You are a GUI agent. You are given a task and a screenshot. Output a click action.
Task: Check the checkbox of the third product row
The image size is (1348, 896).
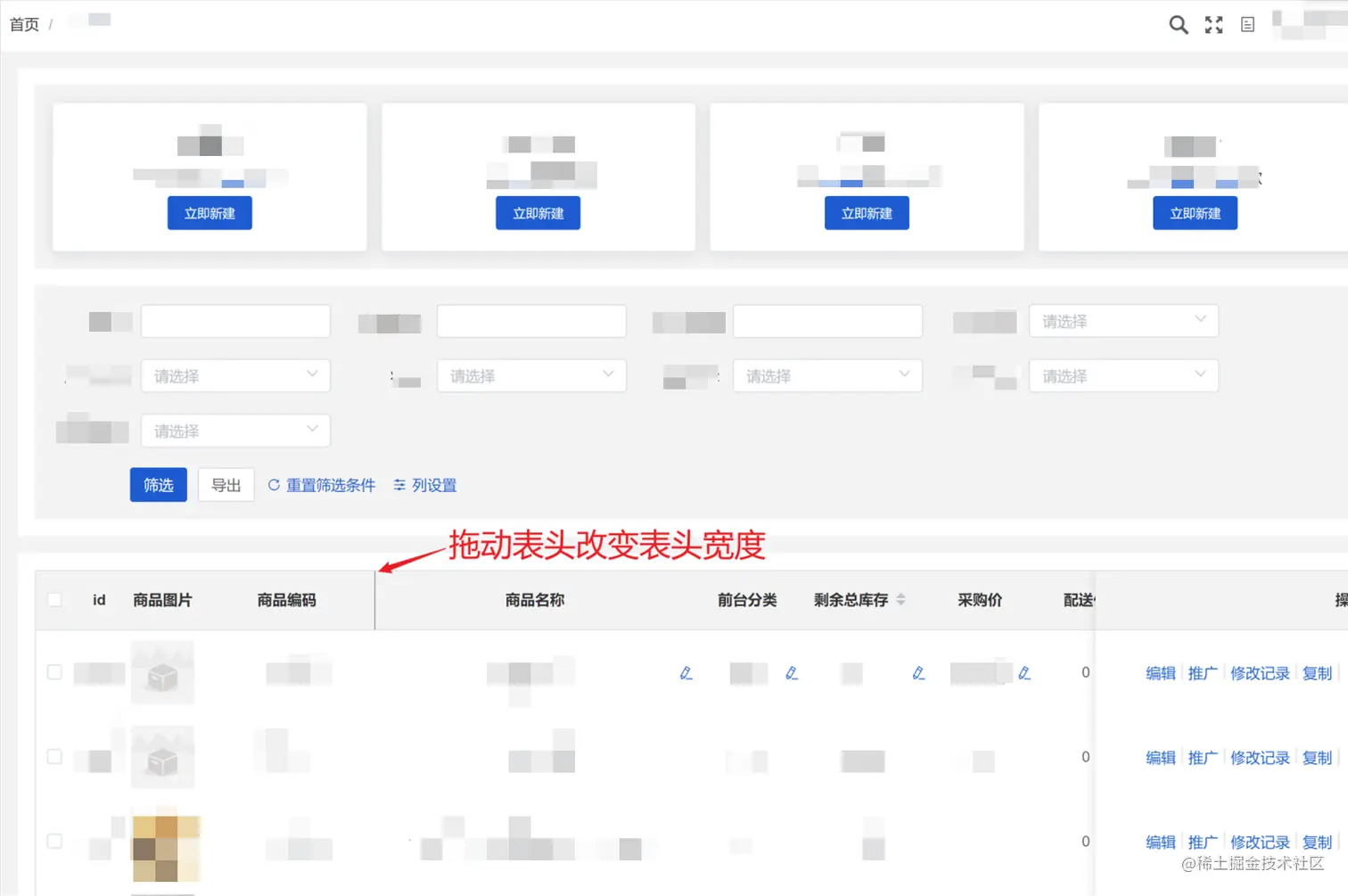coord(53,841)
